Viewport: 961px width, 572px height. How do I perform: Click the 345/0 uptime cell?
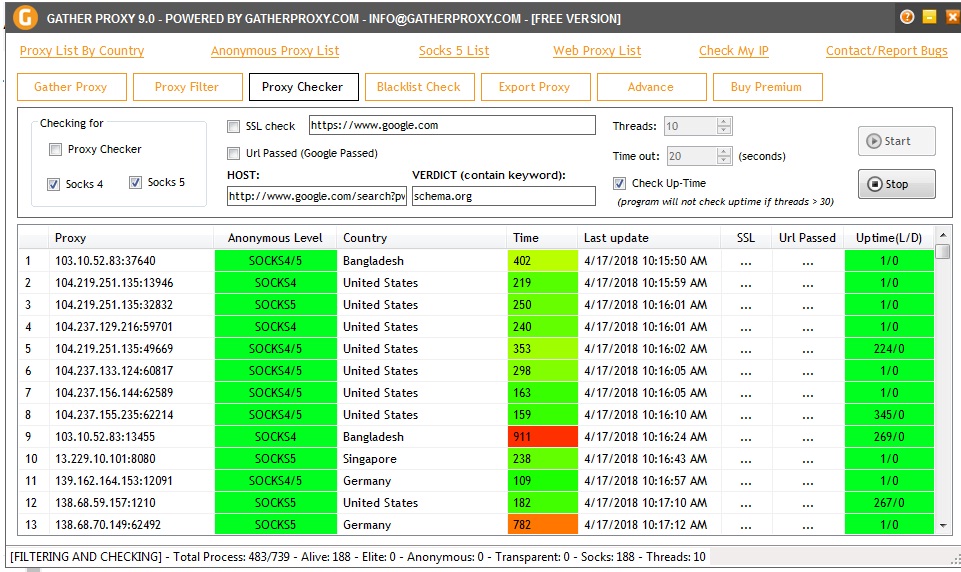click(889, 415)
